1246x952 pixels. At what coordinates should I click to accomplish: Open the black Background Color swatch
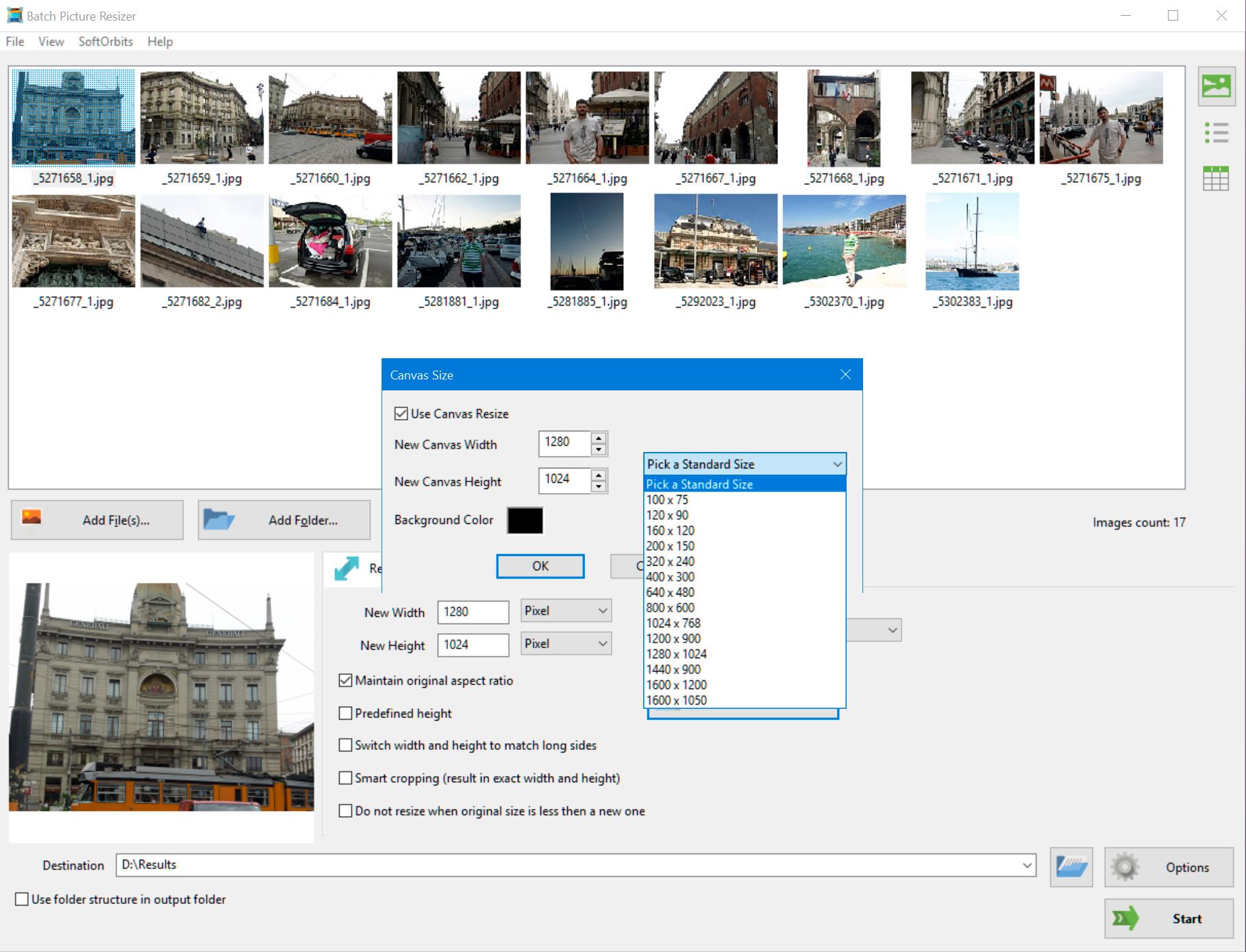525,521
